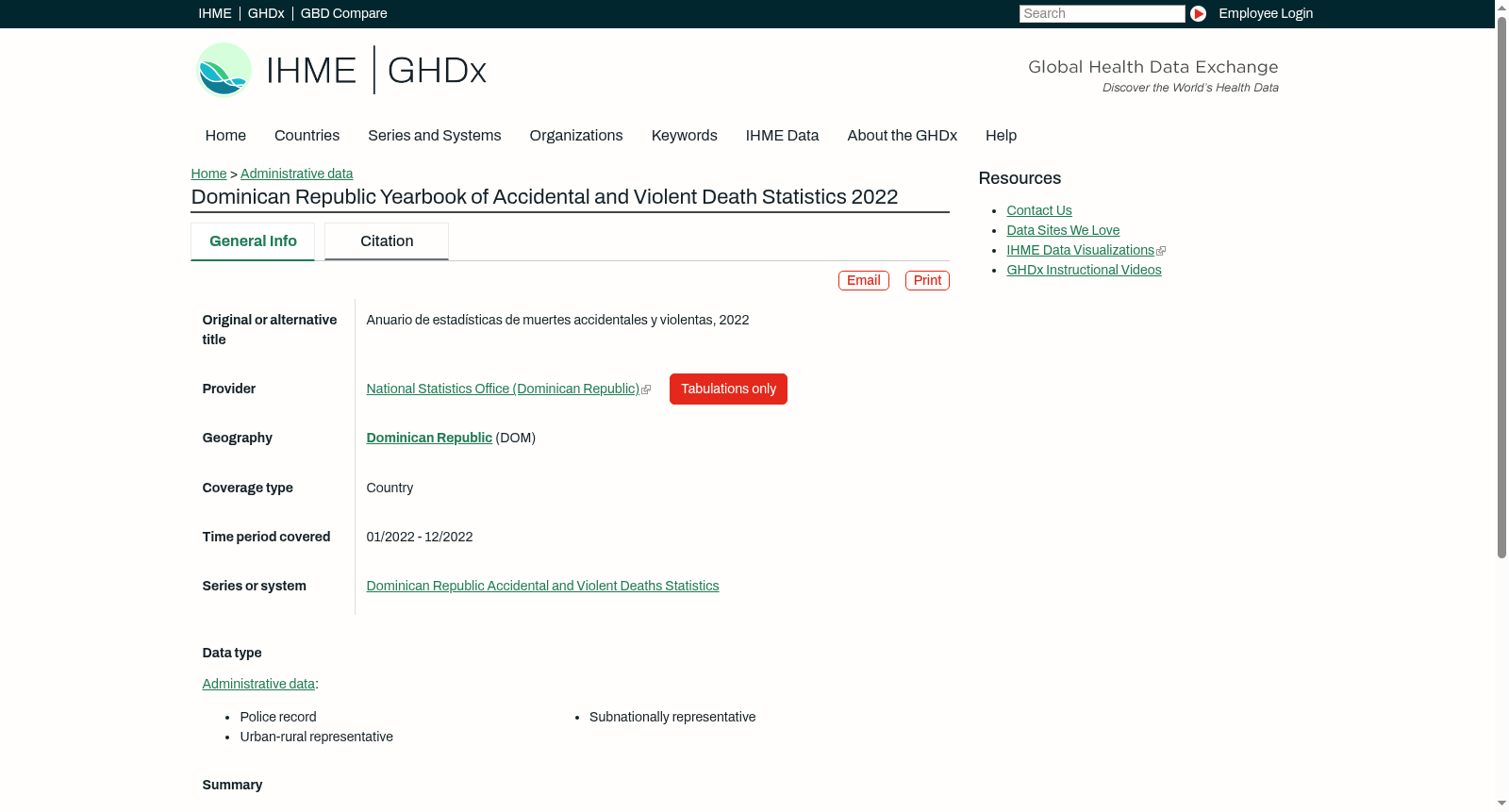Image resolution: width=1509 pixels, height=812 pixels.
Task: Switch to the Citation tab
Action: [387, 241]
